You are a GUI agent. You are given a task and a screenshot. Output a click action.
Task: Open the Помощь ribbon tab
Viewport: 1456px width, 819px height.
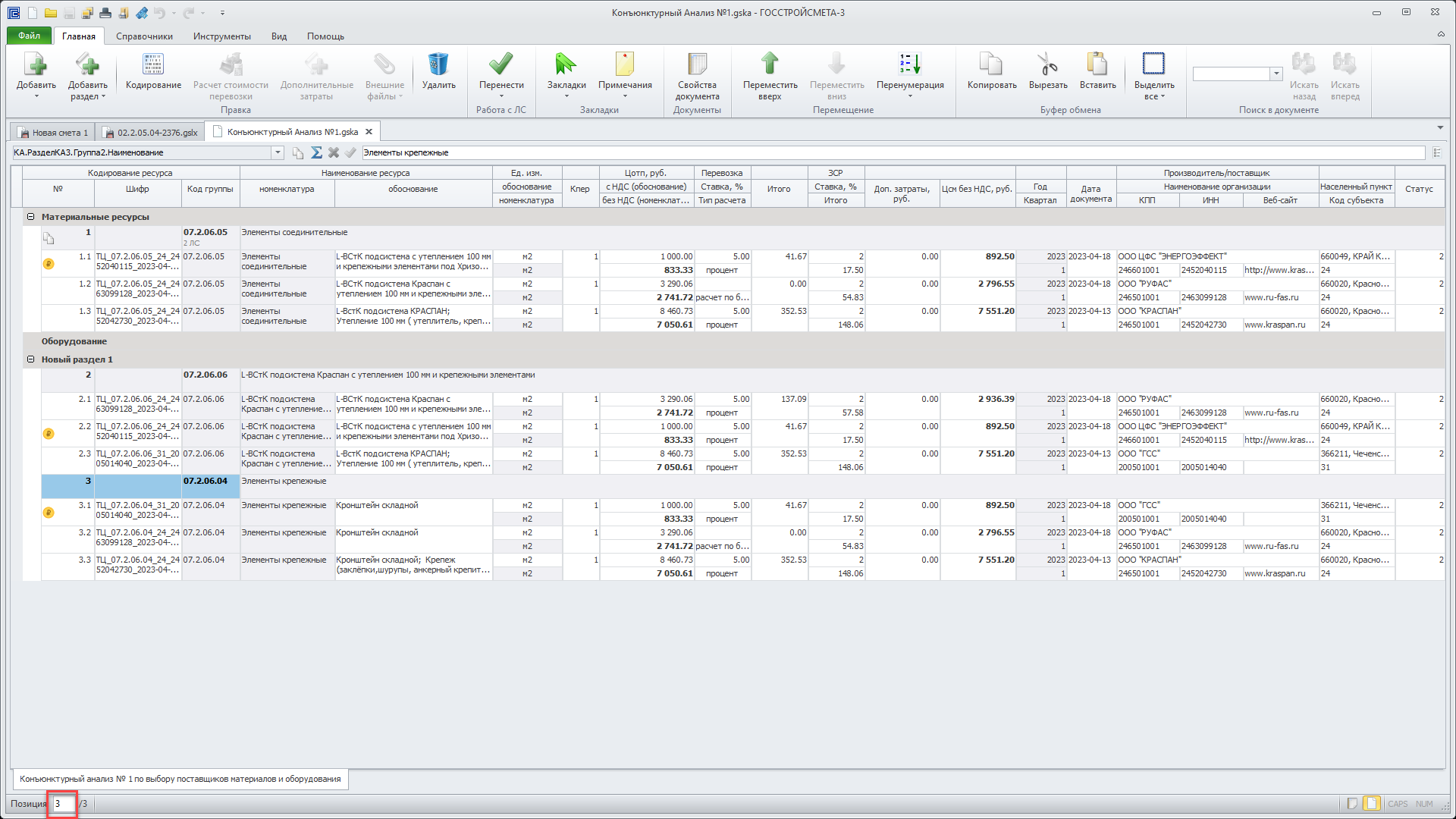coord(325,36)
